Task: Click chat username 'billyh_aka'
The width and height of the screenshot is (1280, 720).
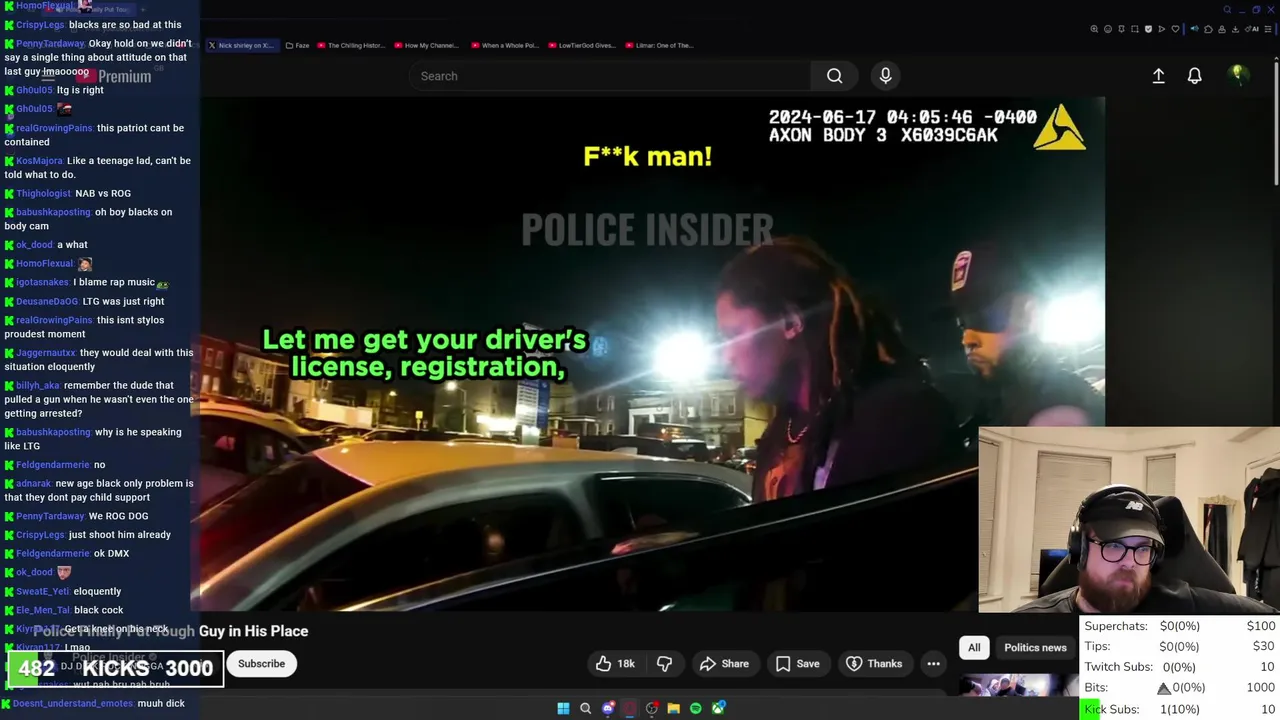Action: pos(38,385)
